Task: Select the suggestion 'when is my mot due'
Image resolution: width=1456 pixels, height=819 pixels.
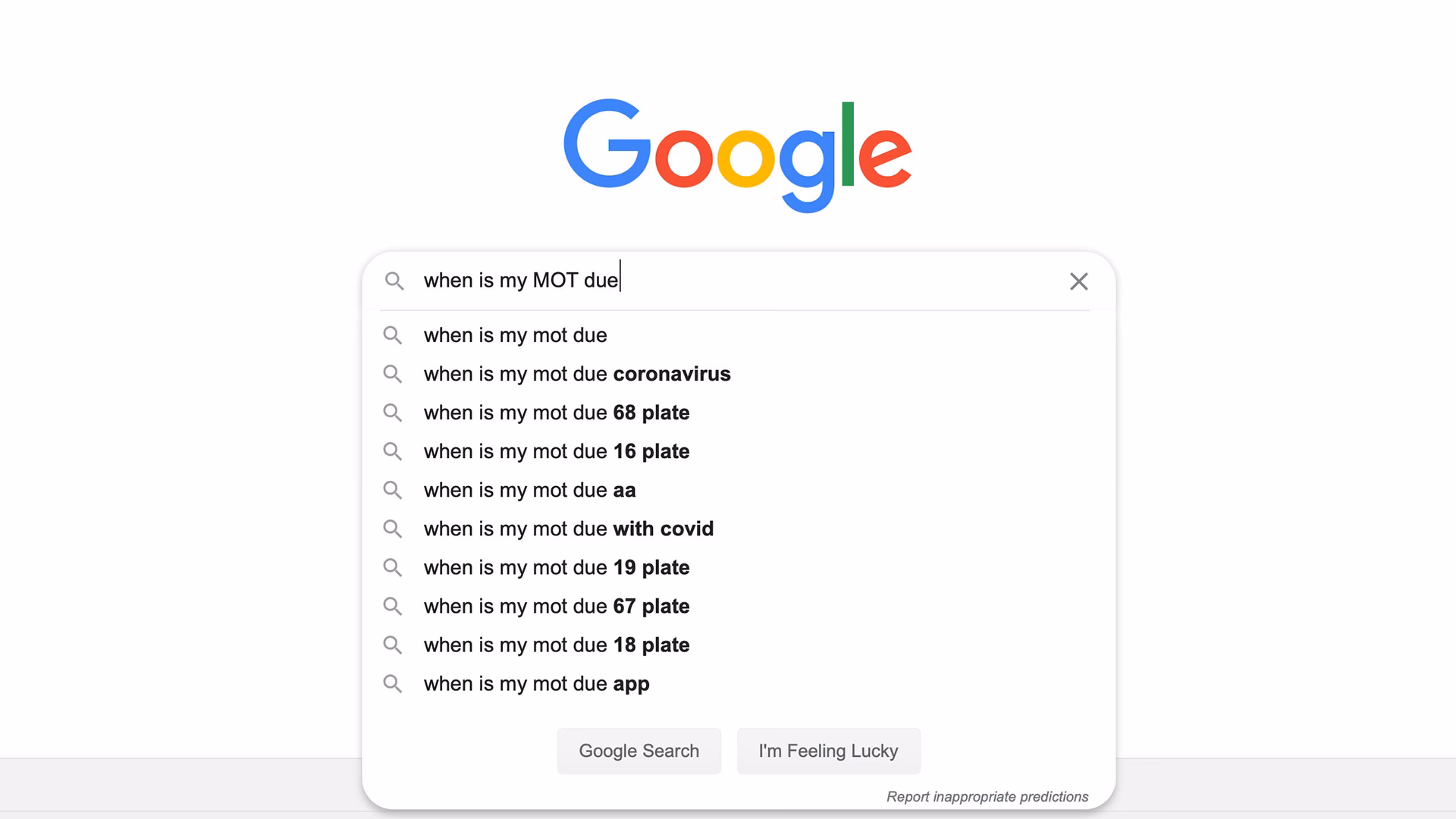Action: [515, 335]
